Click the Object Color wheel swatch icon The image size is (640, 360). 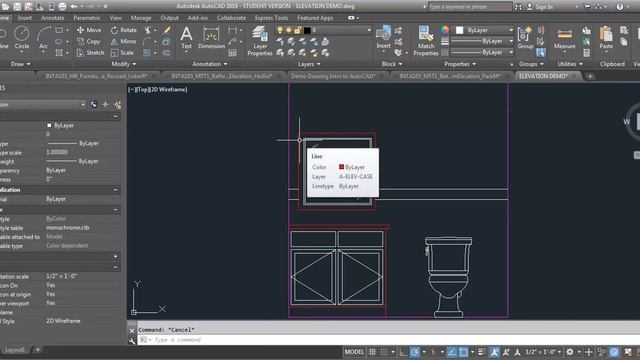[445, 30]
